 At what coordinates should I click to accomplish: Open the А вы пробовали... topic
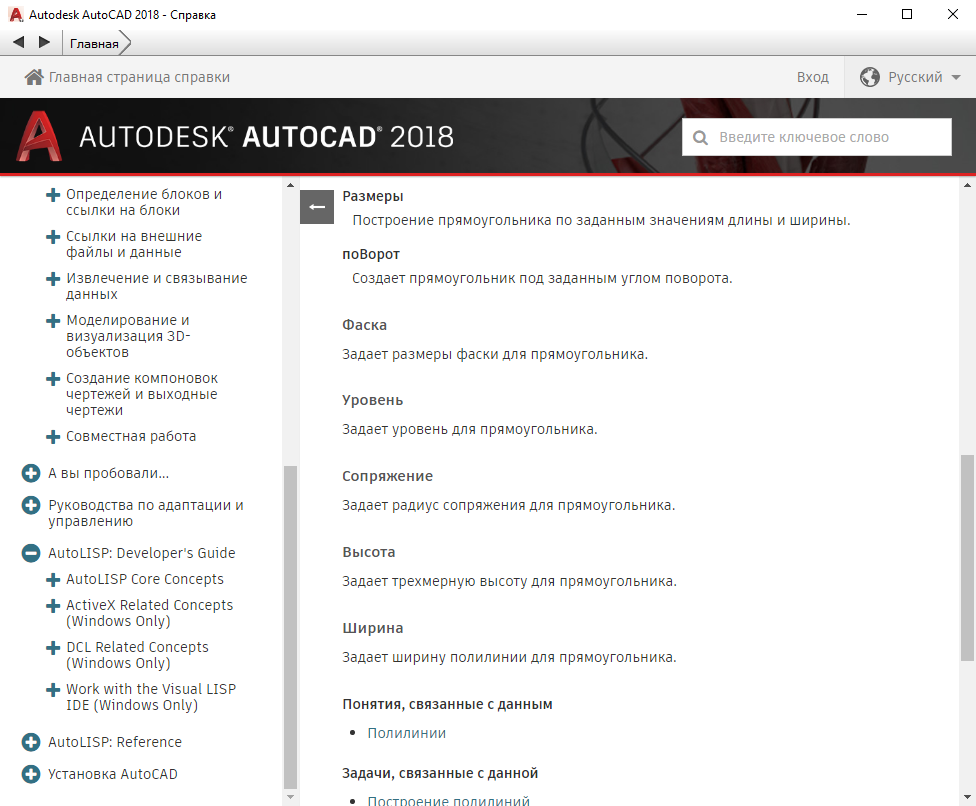(108, 473)
